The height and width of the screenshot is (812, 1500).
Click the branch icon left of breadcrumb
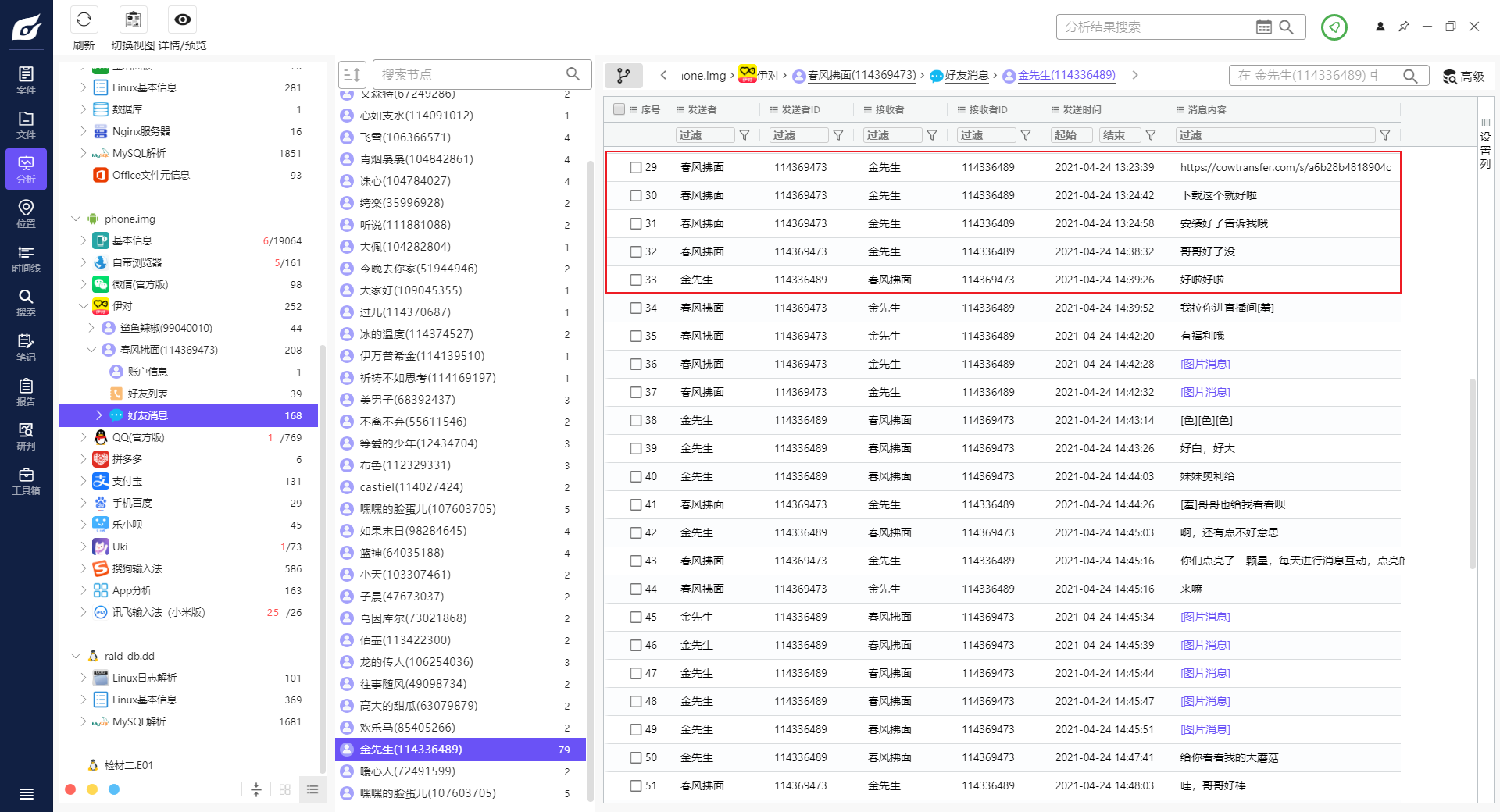(623, 76)
